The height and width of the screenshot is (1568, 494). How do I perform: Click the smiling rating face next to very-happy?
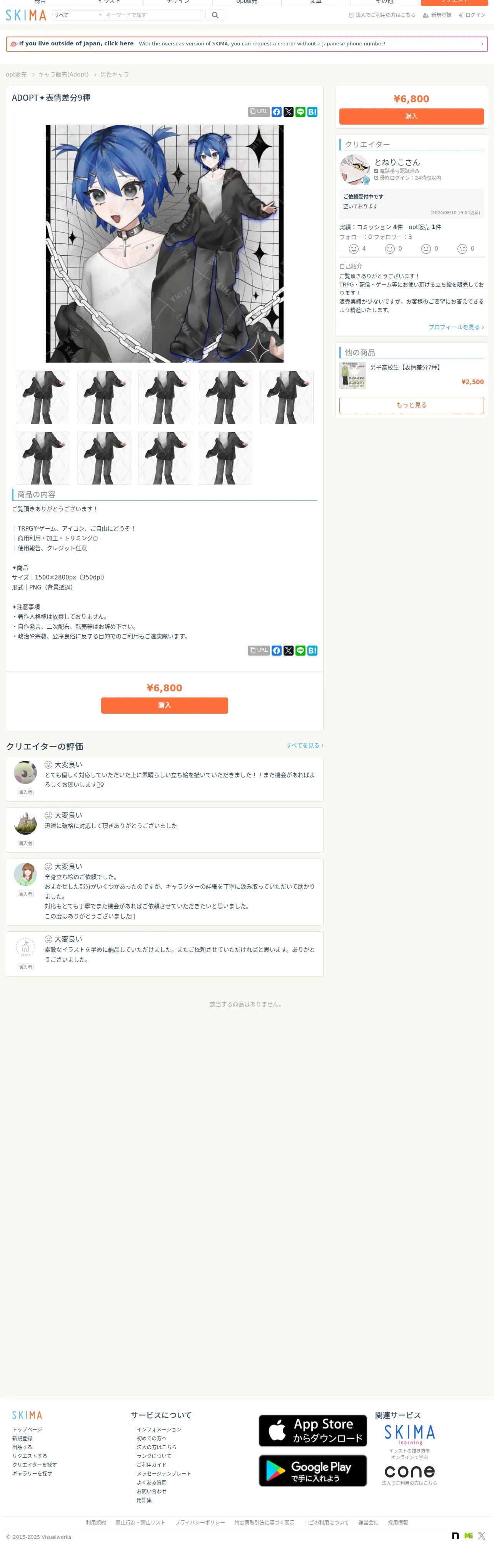pos(390,248)
